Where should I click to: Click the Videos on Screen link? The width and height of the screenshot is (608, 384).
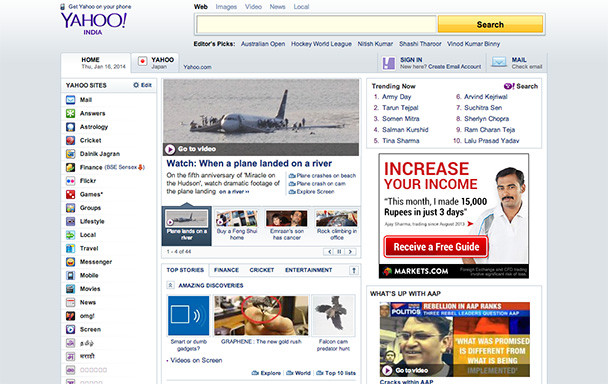[x=196, y=360]
